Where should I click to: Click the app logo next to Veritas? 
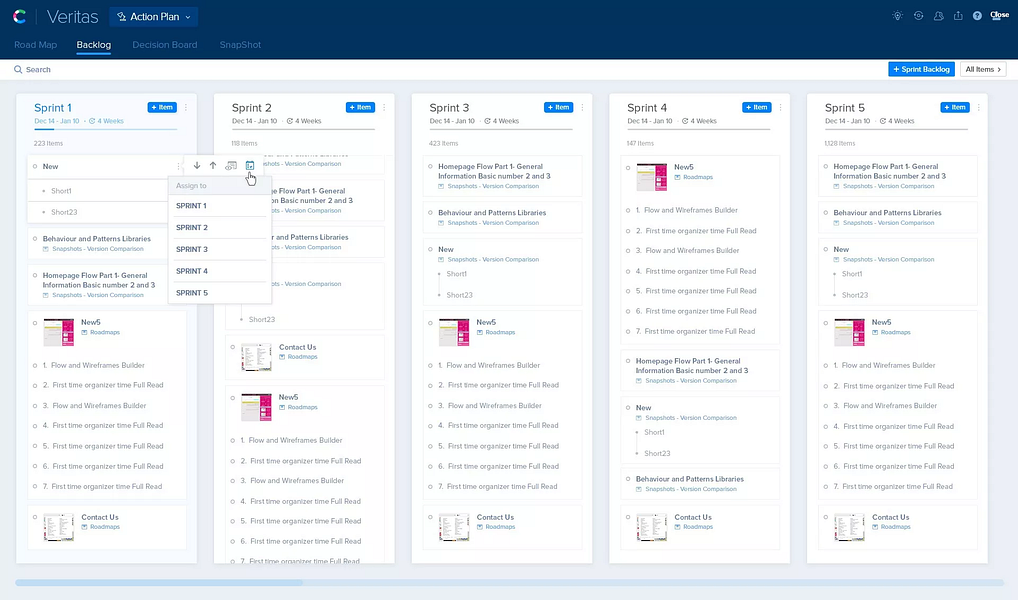tap(19, 16)
